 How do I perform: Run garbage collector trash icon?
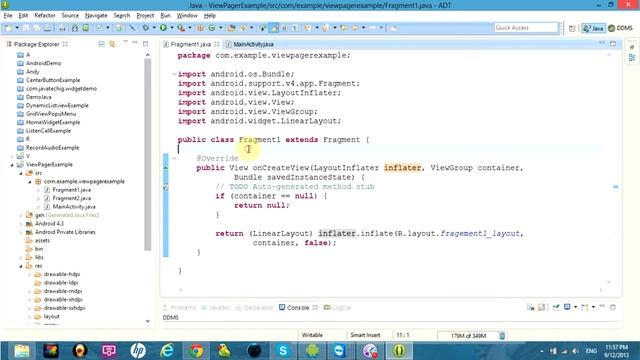tap(502, 336)
